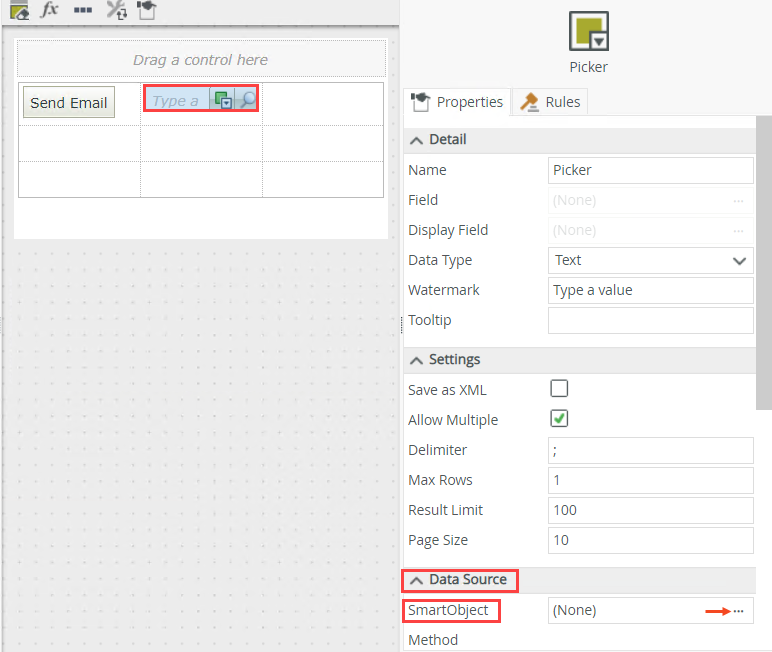Open SmartObject ellipsis browse button
This screenshot has height=652, width=772.
(738, 611)
